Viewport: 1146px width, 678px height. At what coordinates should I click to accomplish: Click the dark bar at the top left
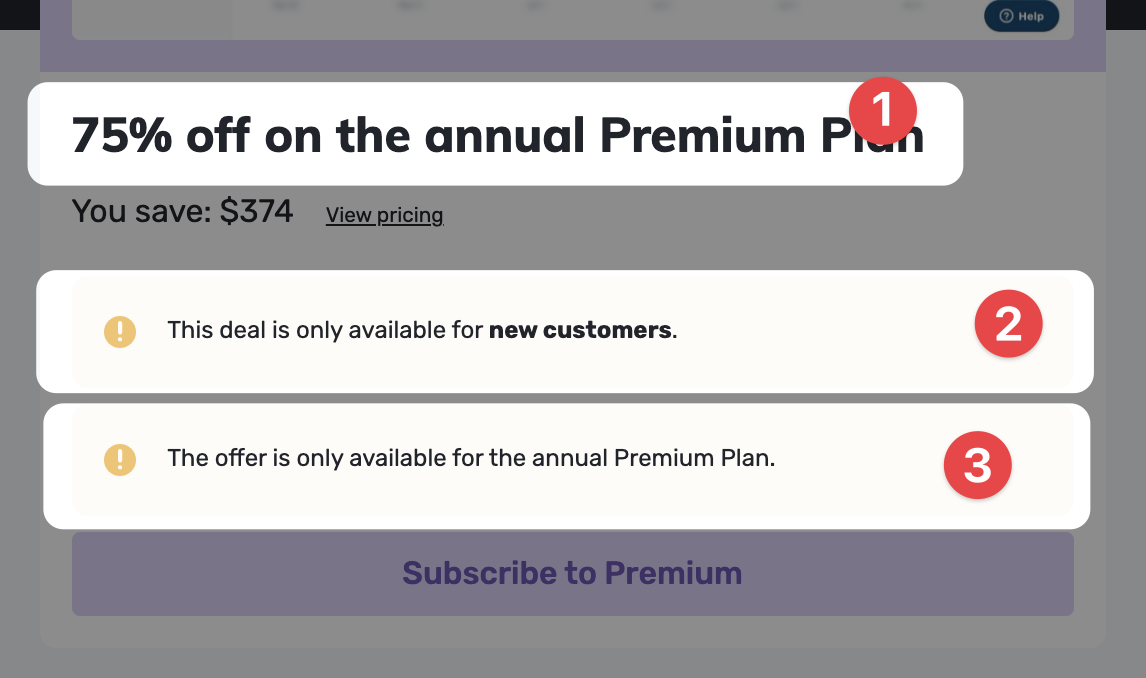click(18, 13)
